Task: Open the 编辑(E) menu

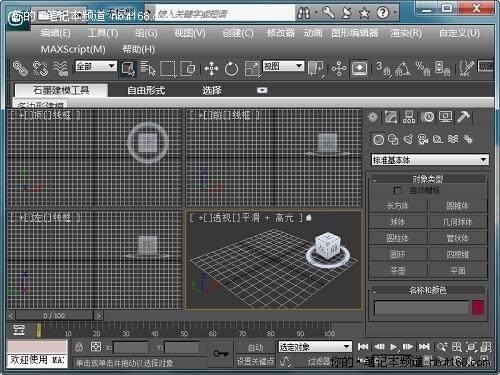Action: pyautogui.click(x=55, y=33)
